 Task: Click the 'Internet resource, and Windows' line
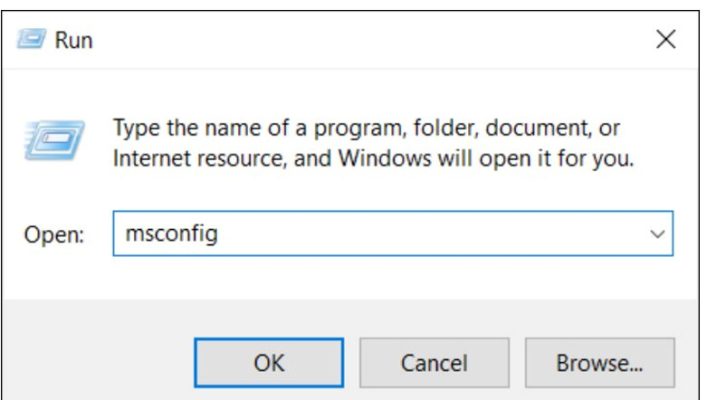tap(373, 159)
